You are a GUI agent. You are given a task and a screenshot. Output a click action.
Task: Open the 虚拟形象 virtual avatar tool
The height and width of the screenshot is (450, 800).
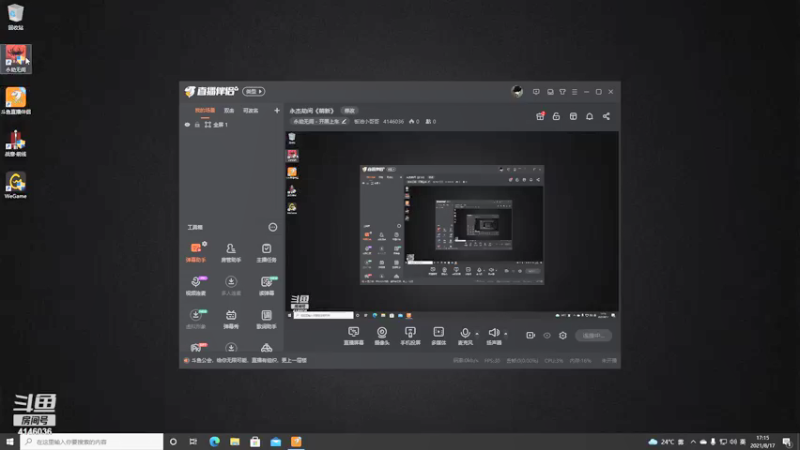click(x=195, y=319)
